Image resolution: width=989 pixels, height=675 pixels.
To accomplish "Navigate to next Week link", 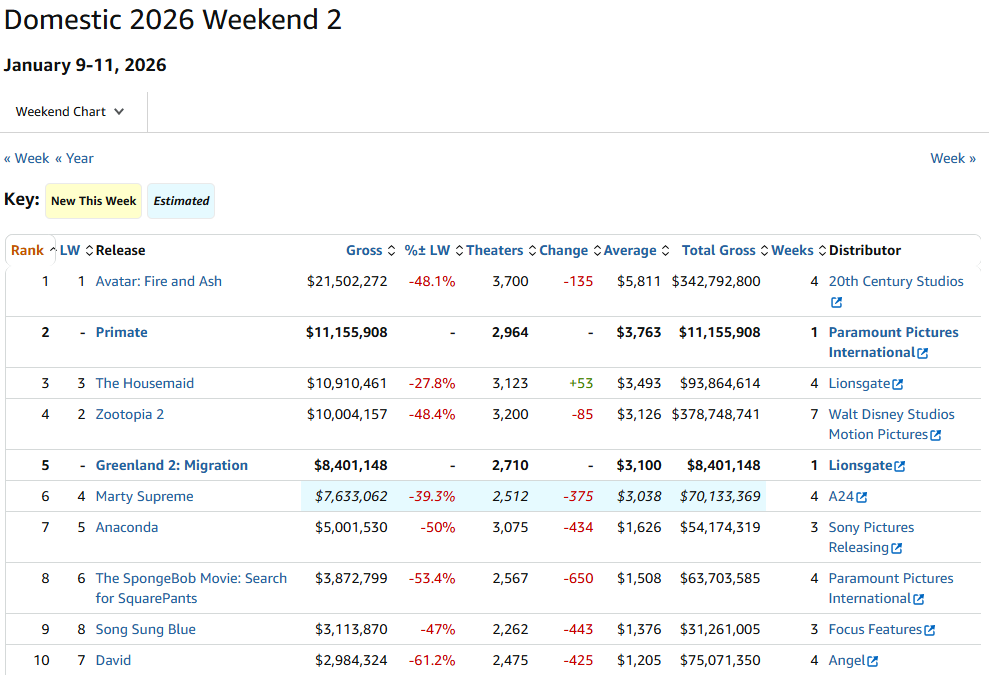I will click(x=952, y=158).
